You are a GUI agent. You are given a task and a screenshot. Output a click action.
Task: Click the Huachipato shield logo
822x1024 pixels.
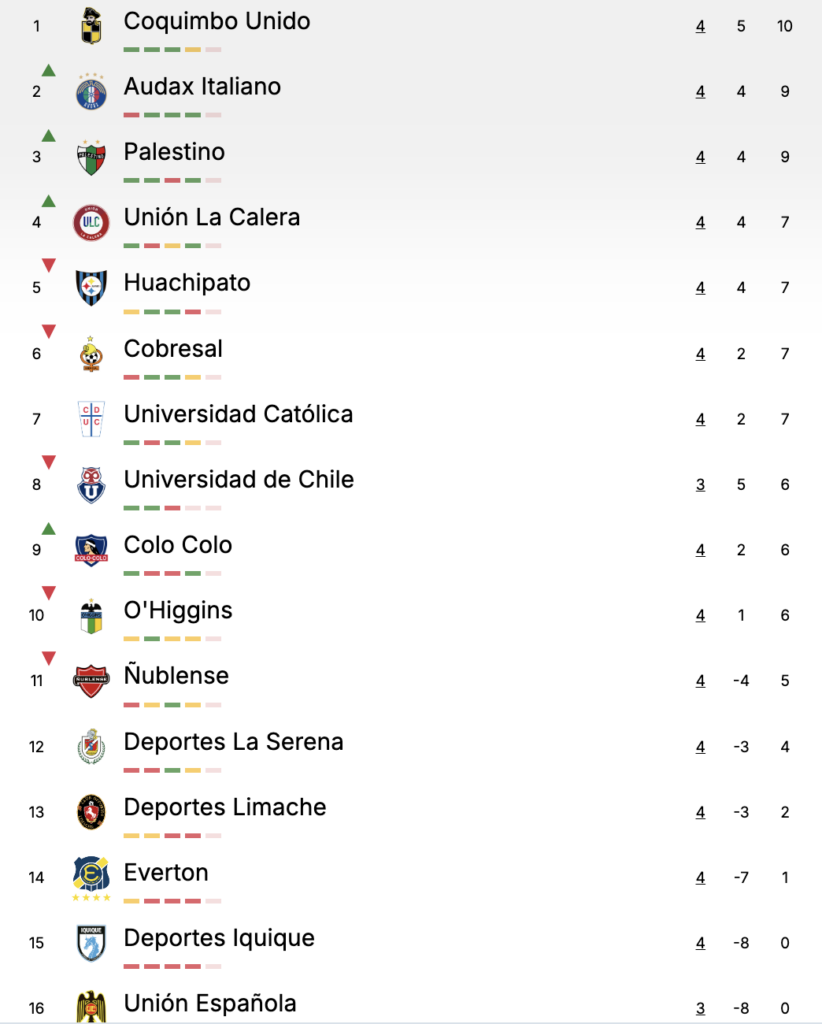point(91,288)
